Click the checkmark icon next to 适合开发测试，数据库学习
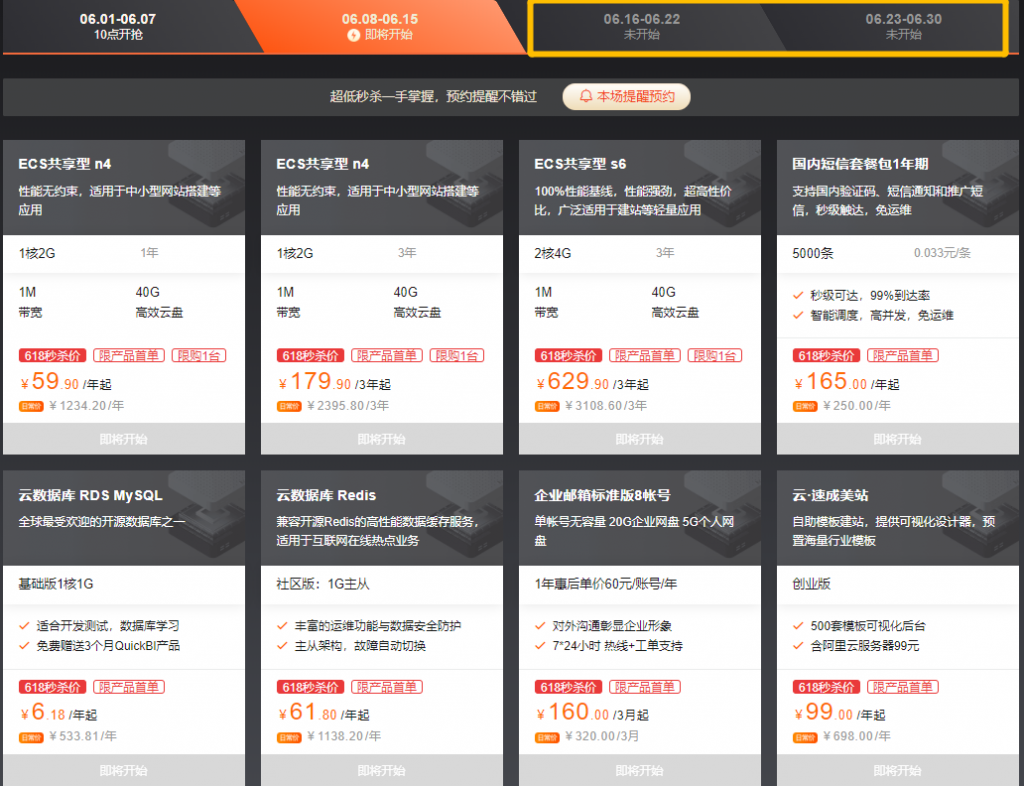Viewport: 1024px width, 786px height. click(24, 626)
